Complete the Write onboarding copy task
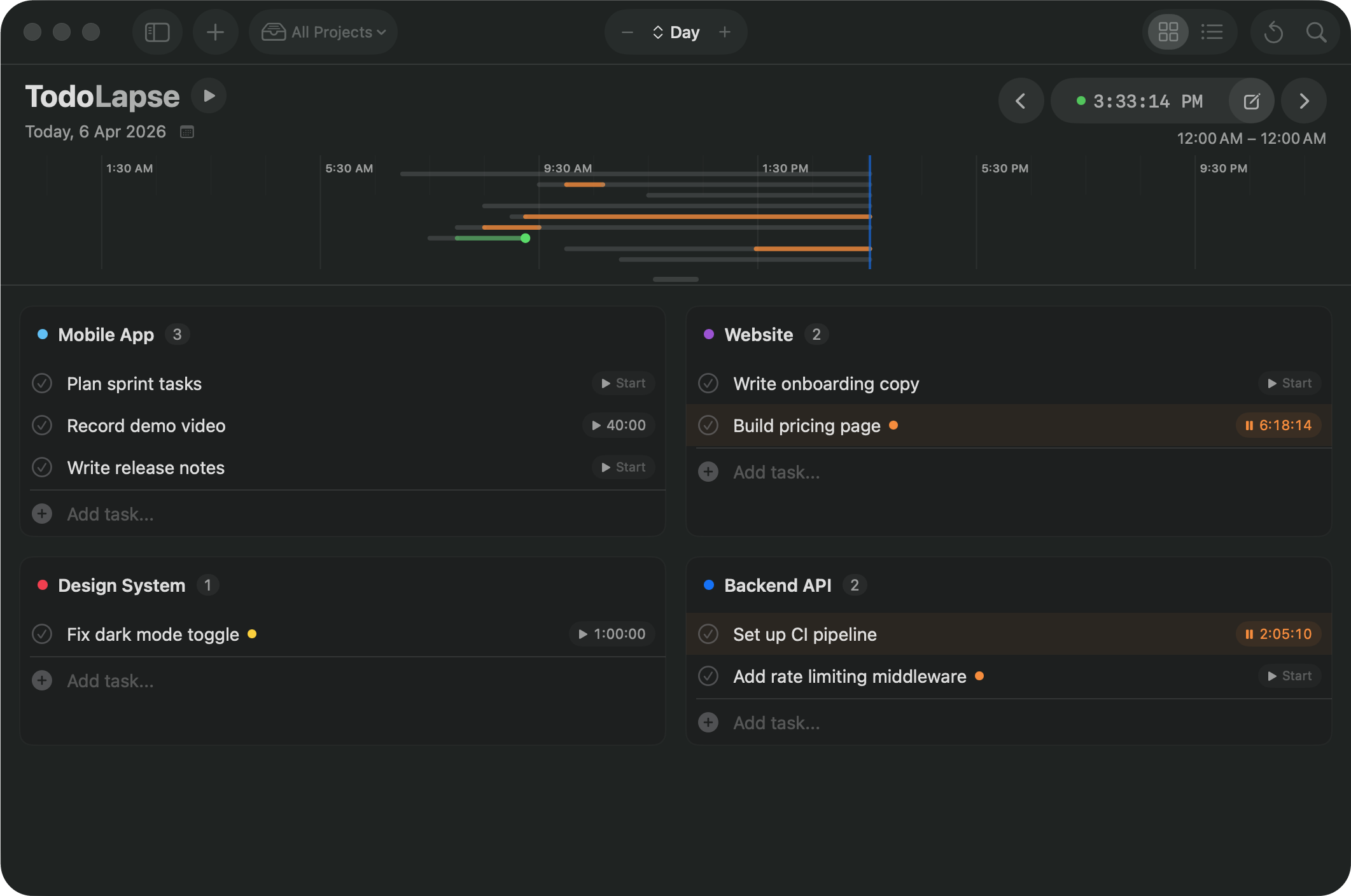Screen dimensions: 1351x896 click(708, 384)
